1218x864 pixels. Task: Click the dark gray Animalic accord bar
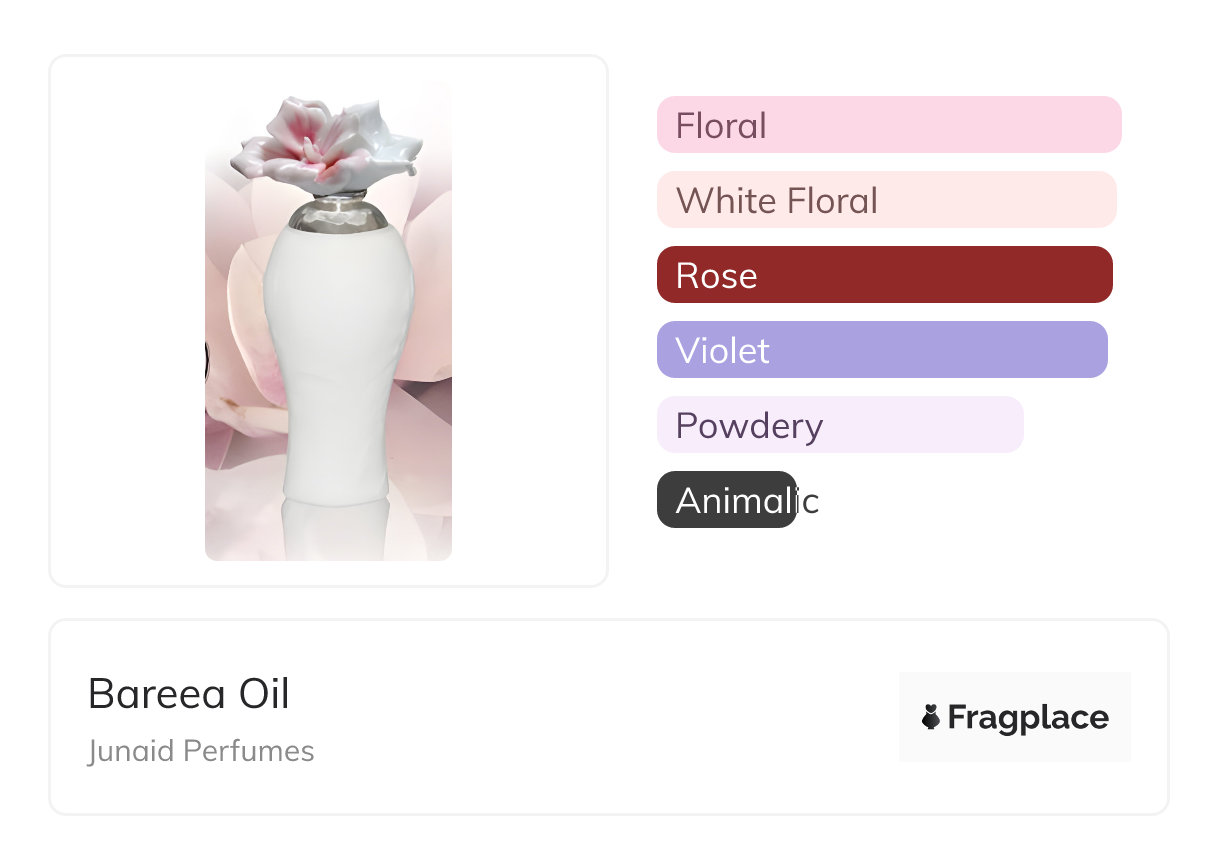pyautogui.click(x=726, y=500)
